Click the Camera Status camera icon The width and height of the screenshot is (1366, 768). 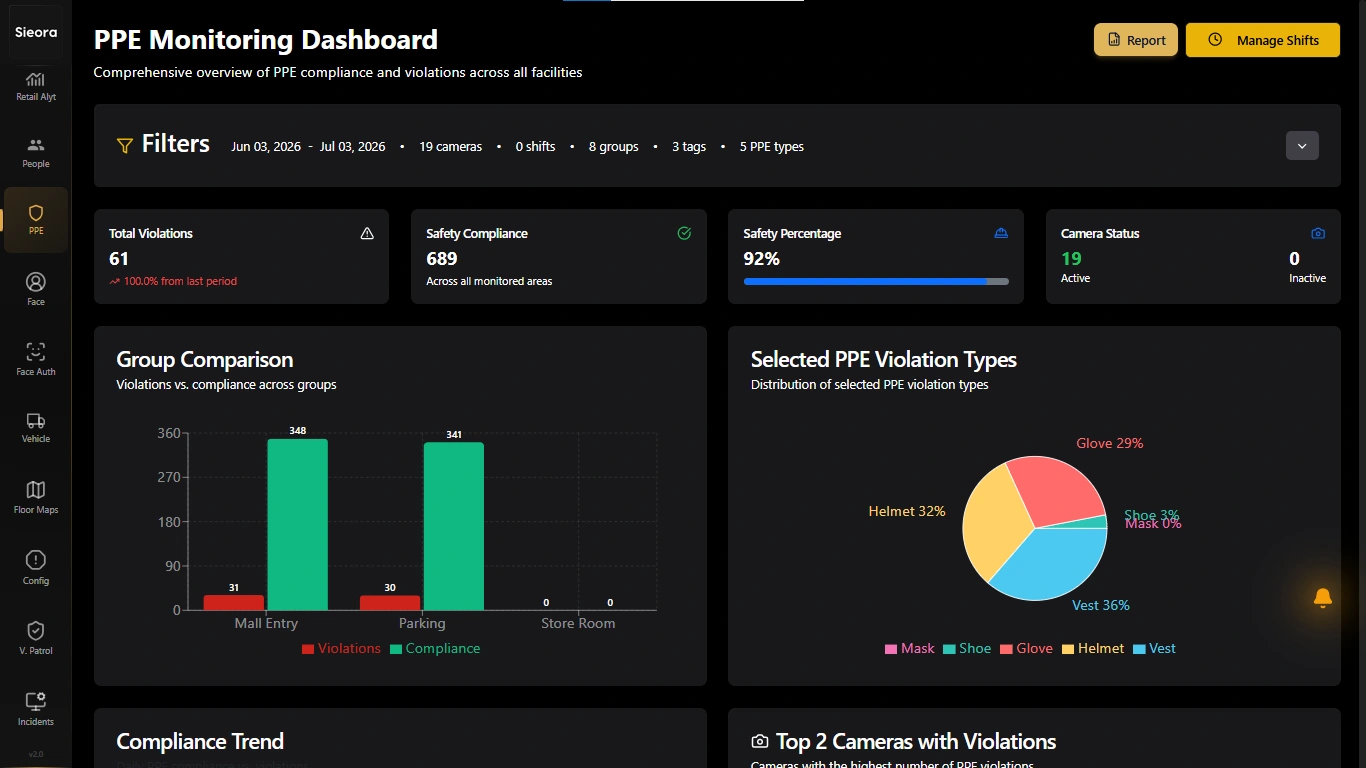[x=1318, y=233]
